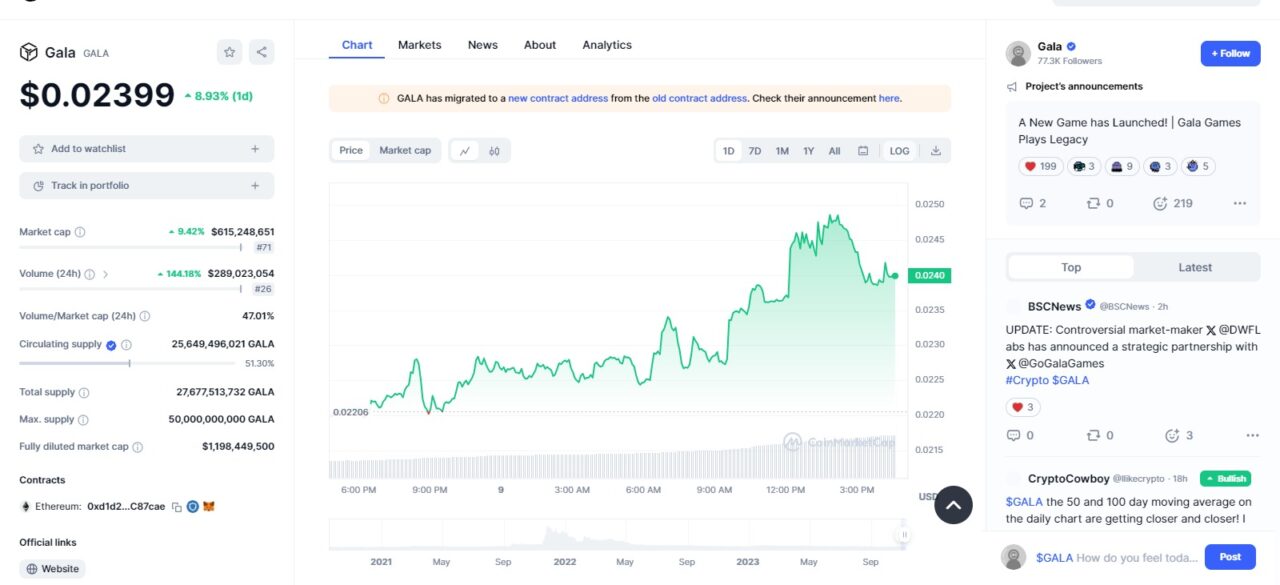Open the News tab

tap(483, 45)
